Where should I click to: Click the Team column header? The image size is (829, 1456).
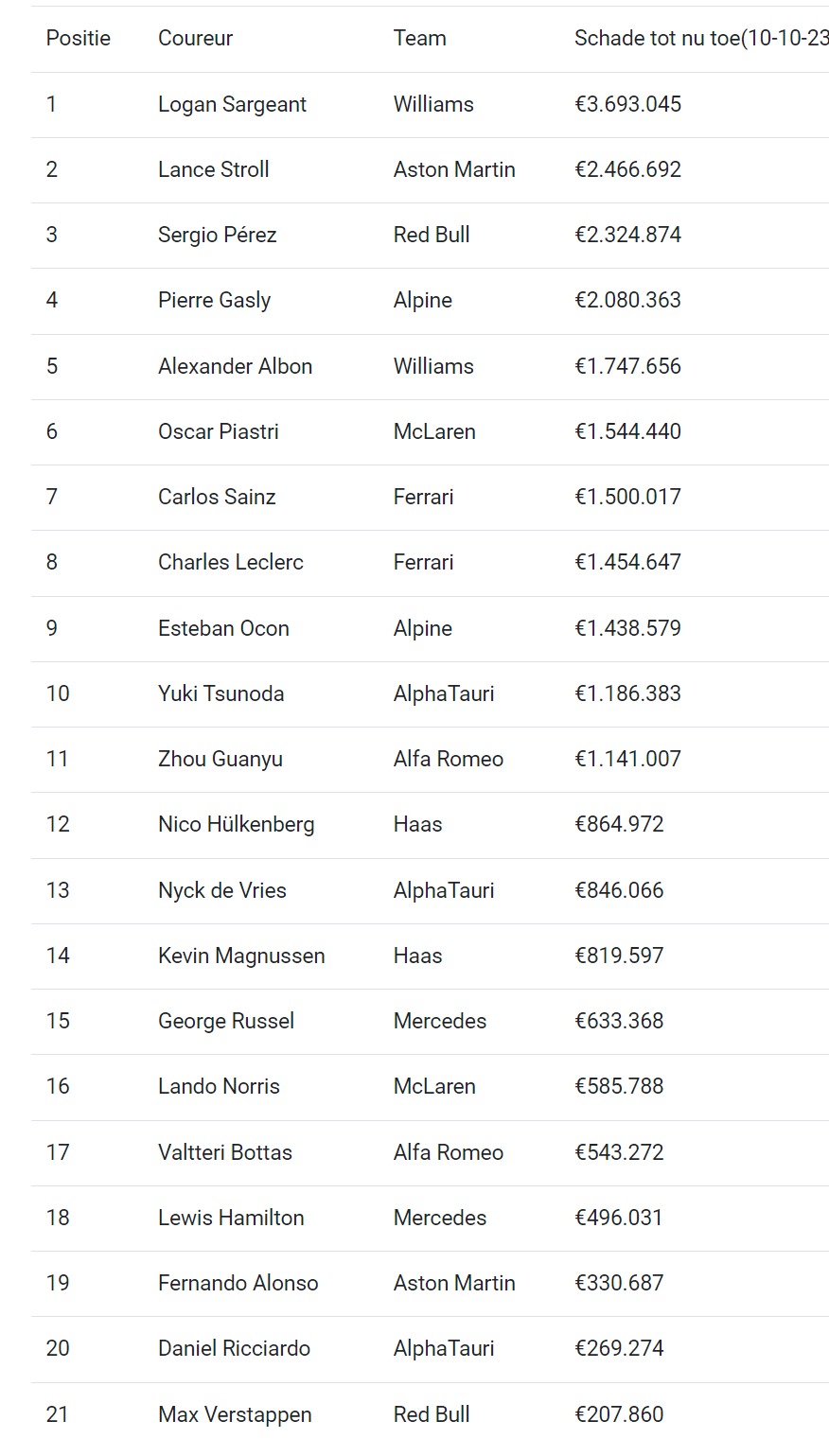pyautogui.click(x=420, y=38)
